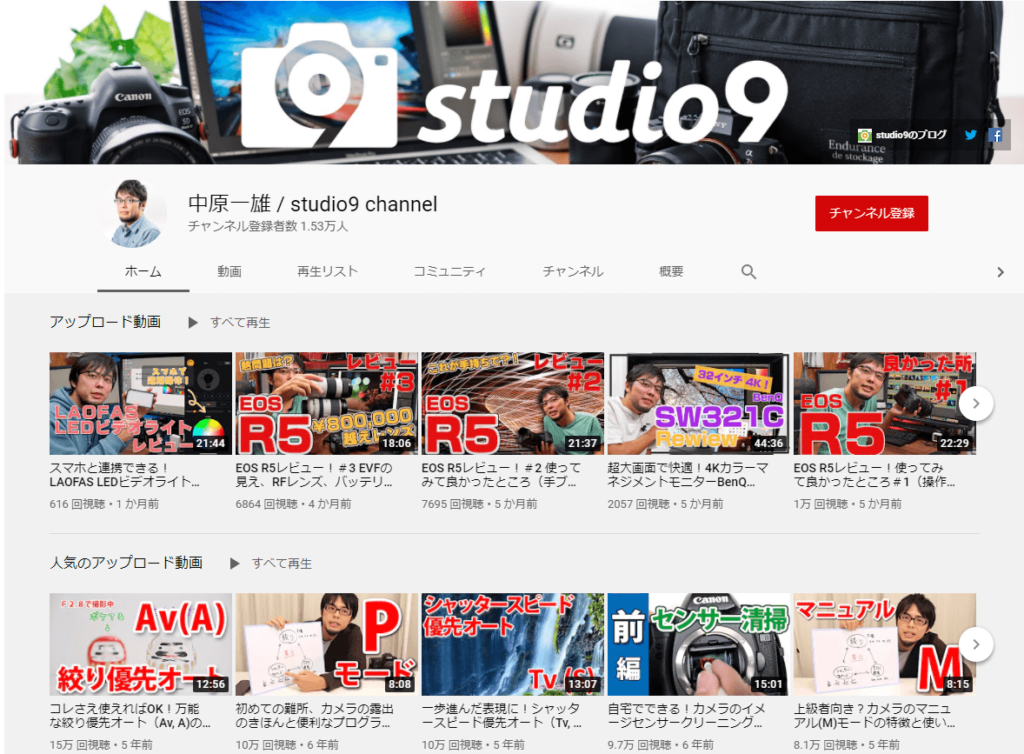Subscribe with the red チャンネル登録 button
This screenshot has width=1024, height=754.
click(x=871, y=213)
